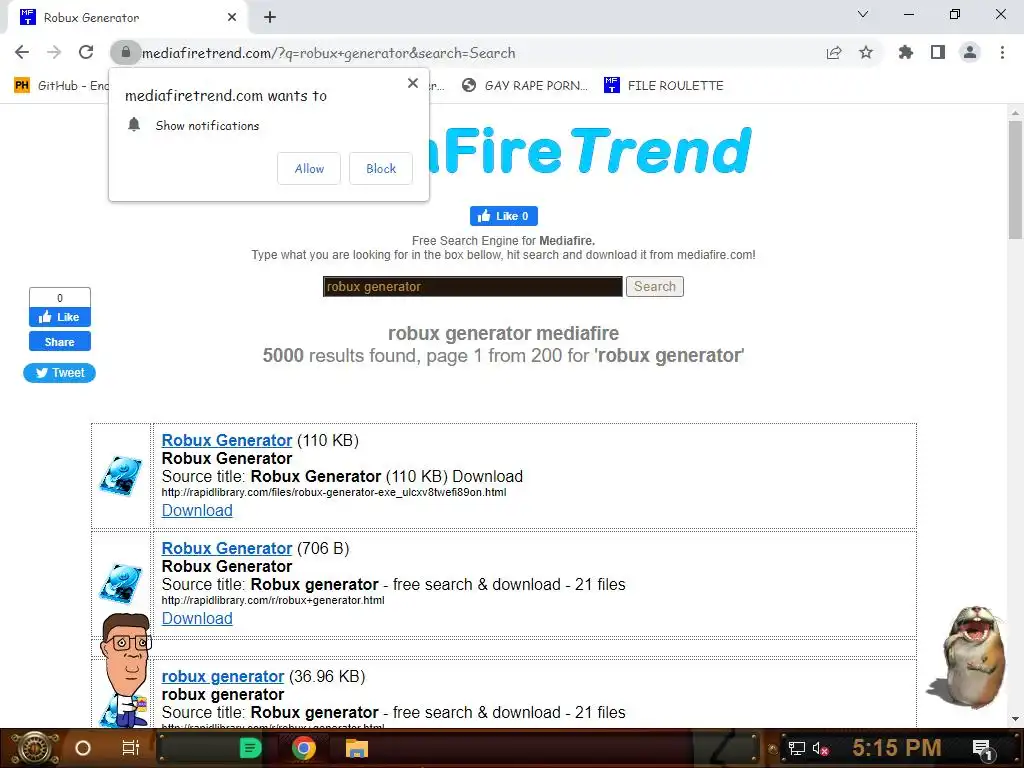Click the page vertical scrollbar thumb
This screenshot has width=1024, height=768.
(1015, 180)
